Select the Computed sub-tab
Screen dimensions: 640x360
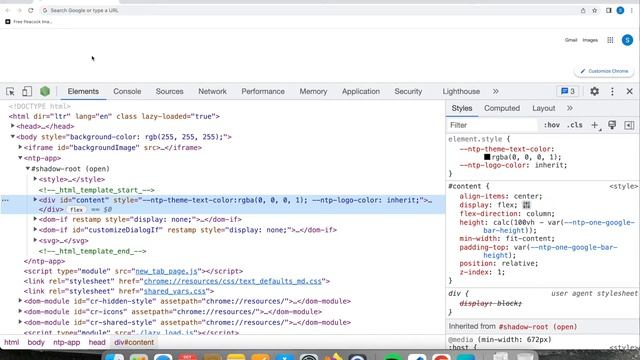pos(502,108)
